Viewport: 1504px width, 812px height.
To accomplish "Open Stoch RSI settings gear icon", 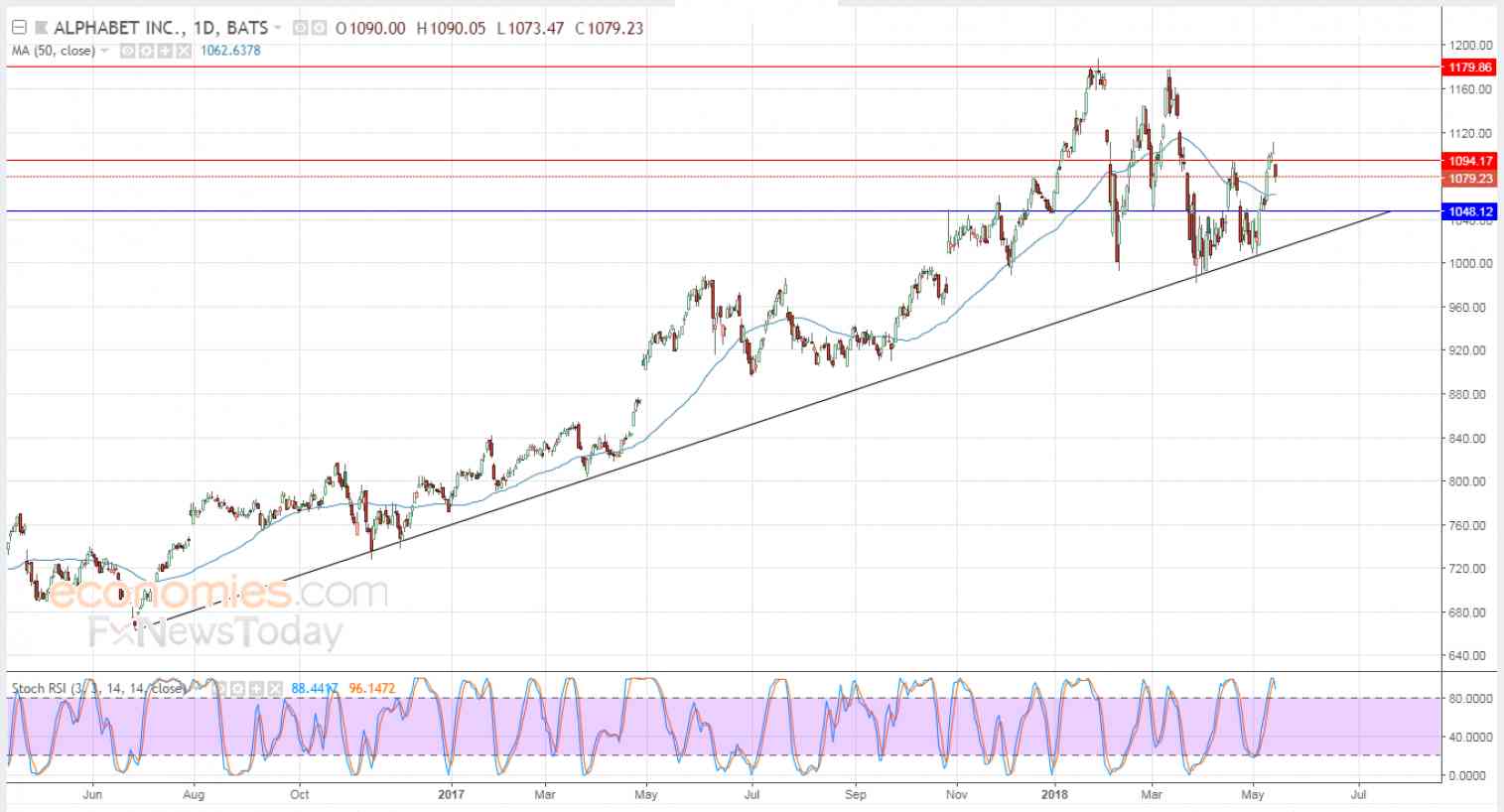I will coord(238,688).
